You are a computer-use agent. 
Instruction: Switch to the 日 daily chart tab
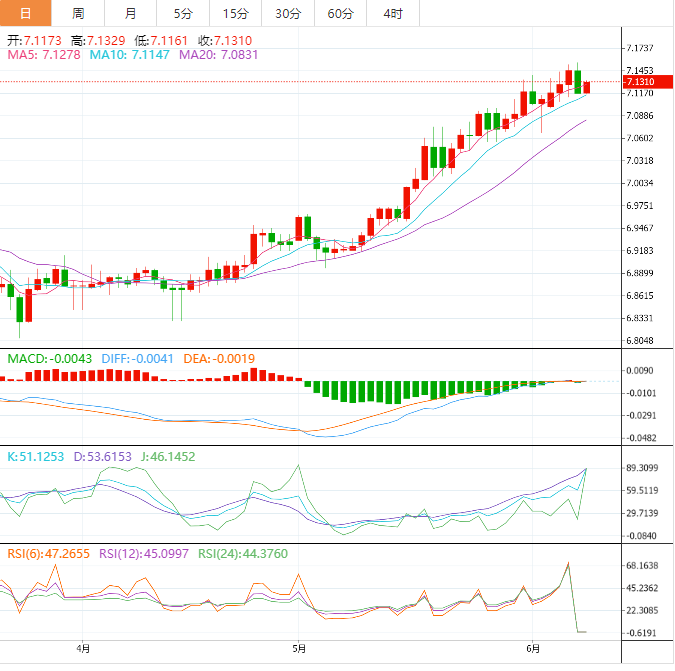(25, 13)
